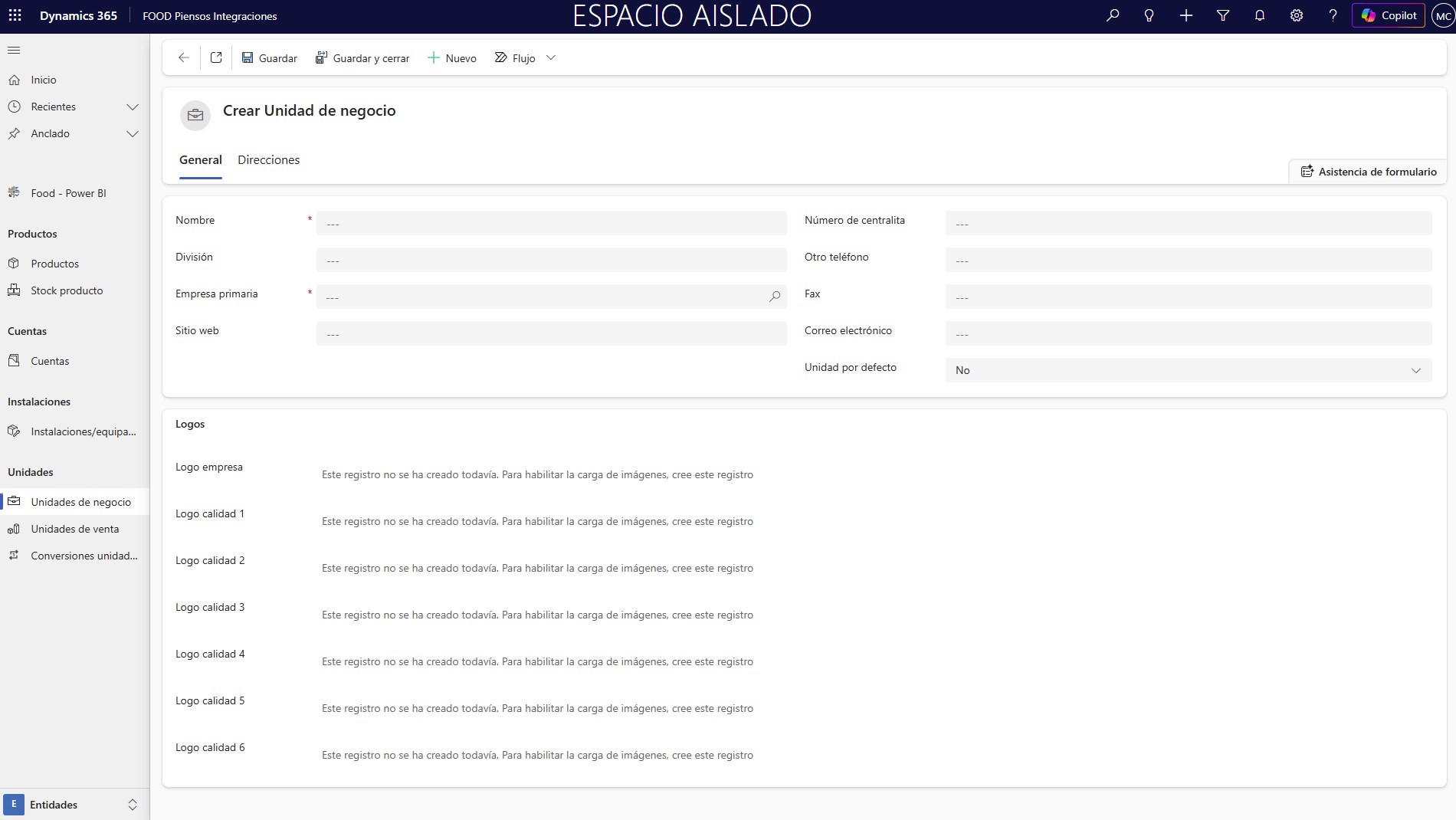This screenshot has height=820, width=1456.
Task: Select Unidades de venta in sidebar
Action: point(75,529)
